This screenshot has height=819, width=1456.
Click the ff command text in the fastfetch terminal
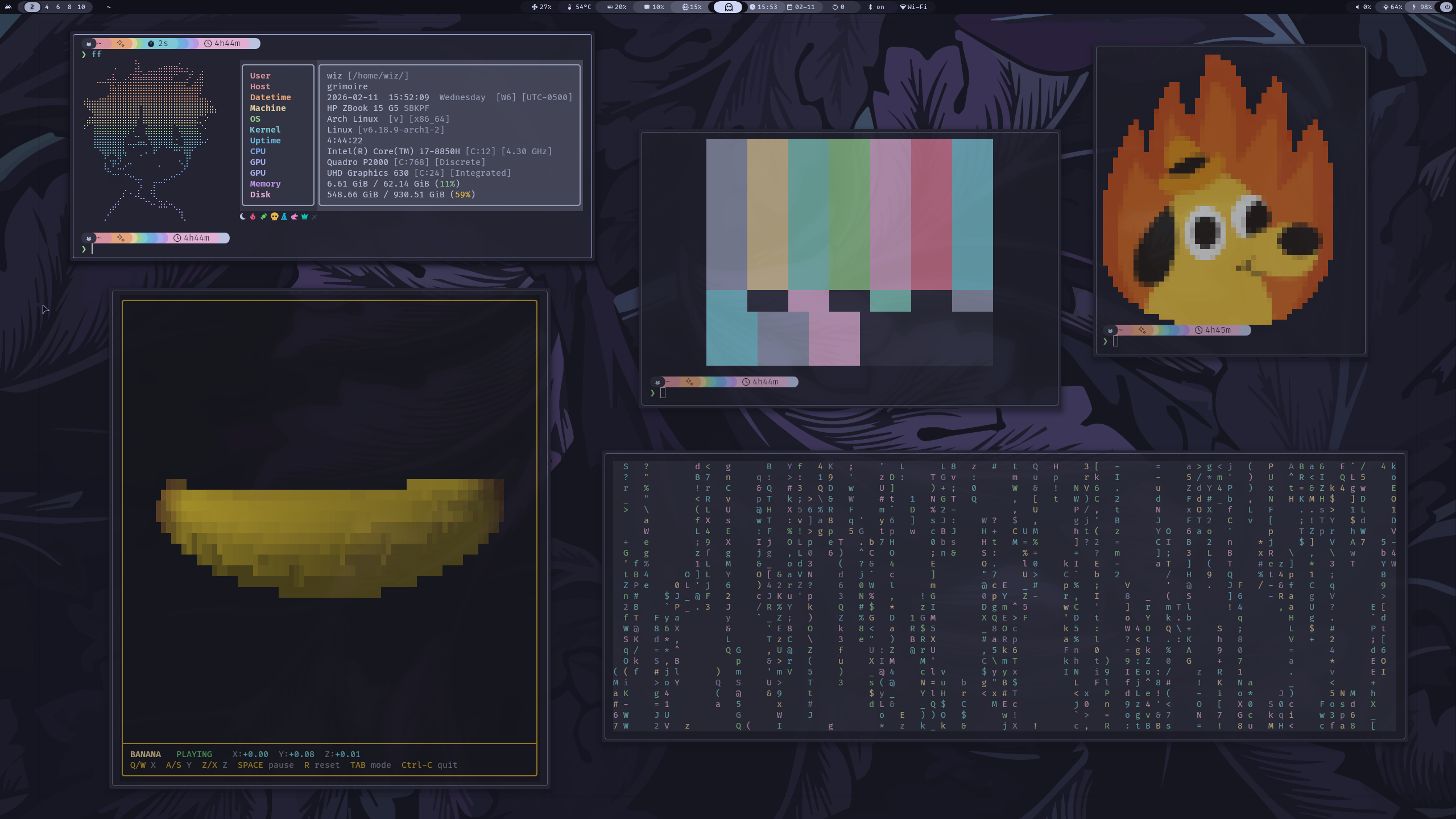click(98, 54)
